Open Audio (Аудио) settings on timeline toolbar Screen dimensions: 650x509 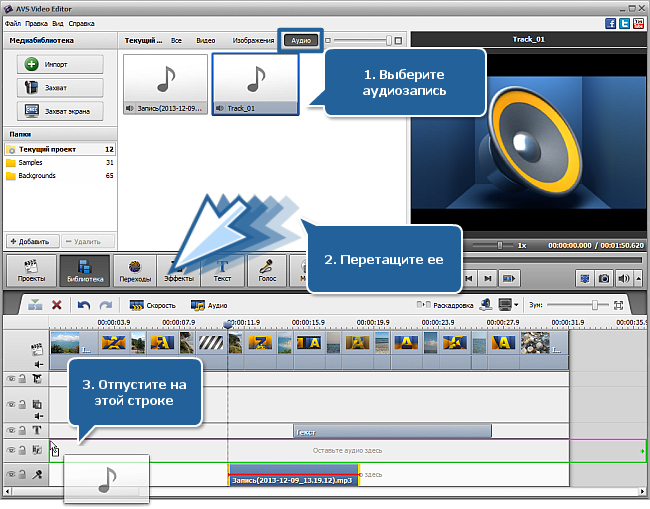point(209,305)
